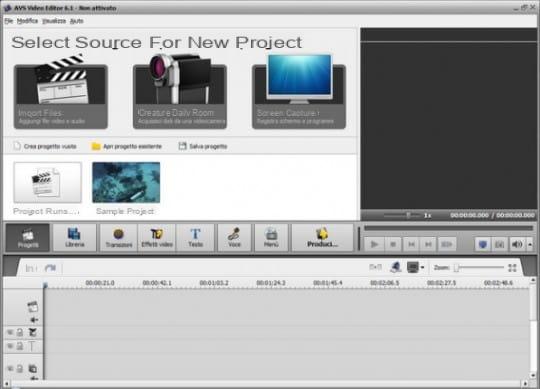This screenshot has height=389, width=540.
Task: Click the Produci export button
Action: point(322,238)
